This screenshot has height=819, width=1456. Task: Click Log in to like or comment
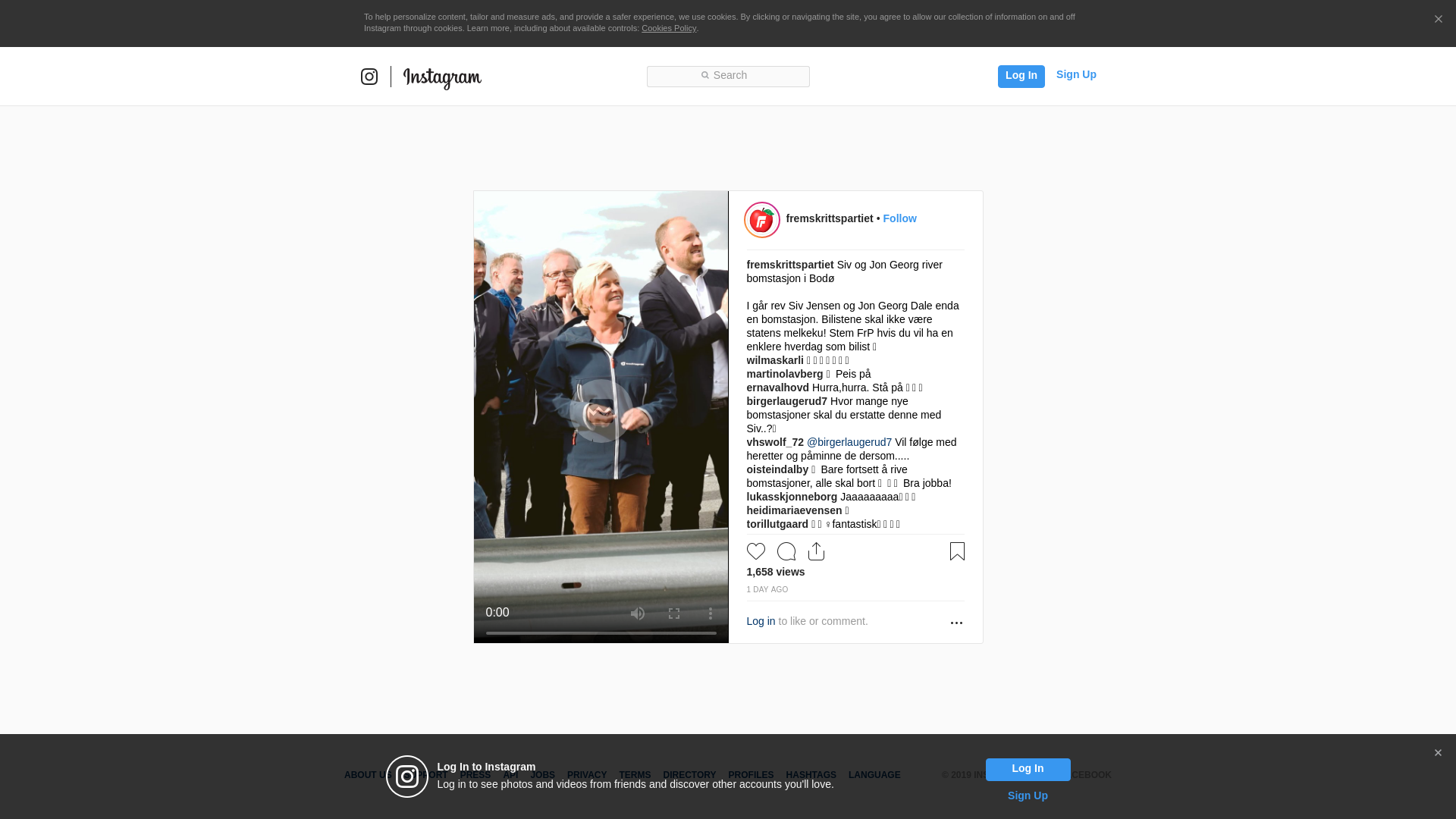[761, 621]
